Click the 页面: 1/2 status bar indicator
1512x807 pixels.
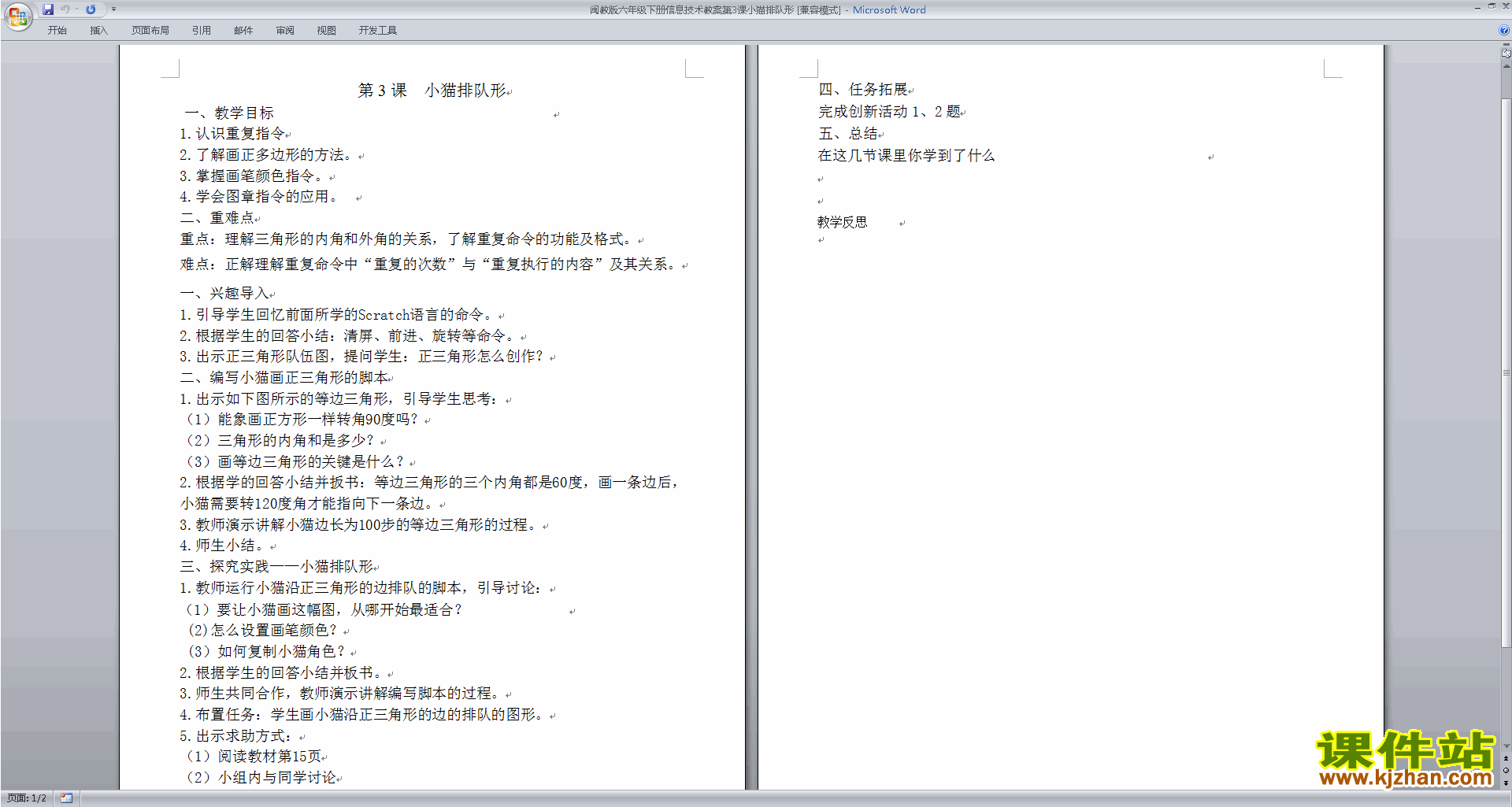pyautogui.click(x=27, y=798)
